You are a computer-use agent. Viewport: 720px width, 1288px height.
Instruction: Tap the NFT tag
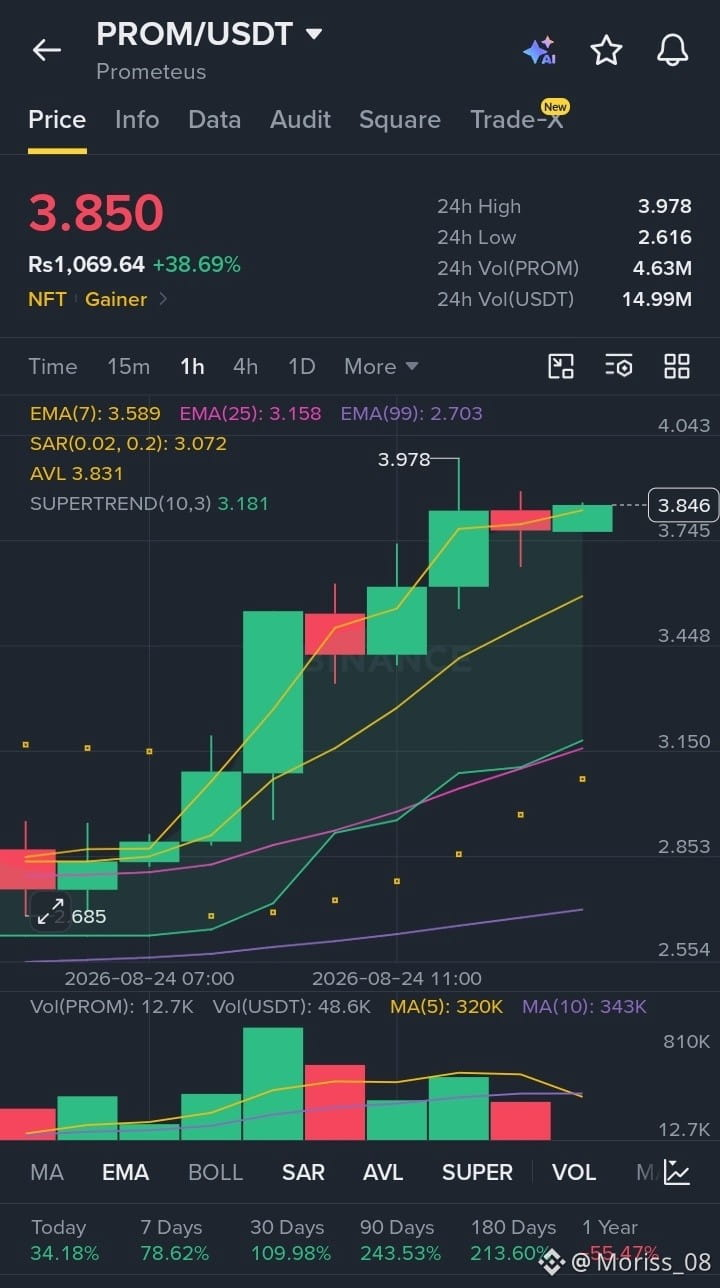[48, 299]
